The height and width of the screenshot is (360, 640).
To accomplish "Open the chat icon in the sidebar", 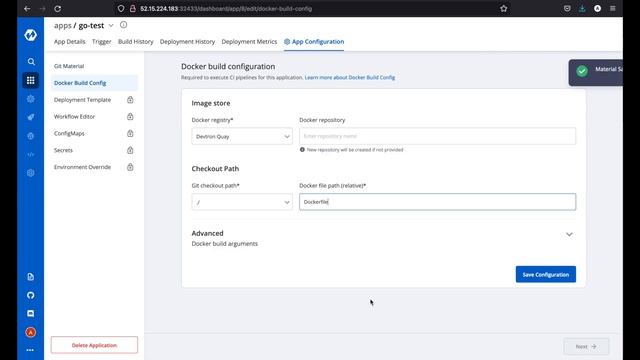I will (x=31, y=313).
